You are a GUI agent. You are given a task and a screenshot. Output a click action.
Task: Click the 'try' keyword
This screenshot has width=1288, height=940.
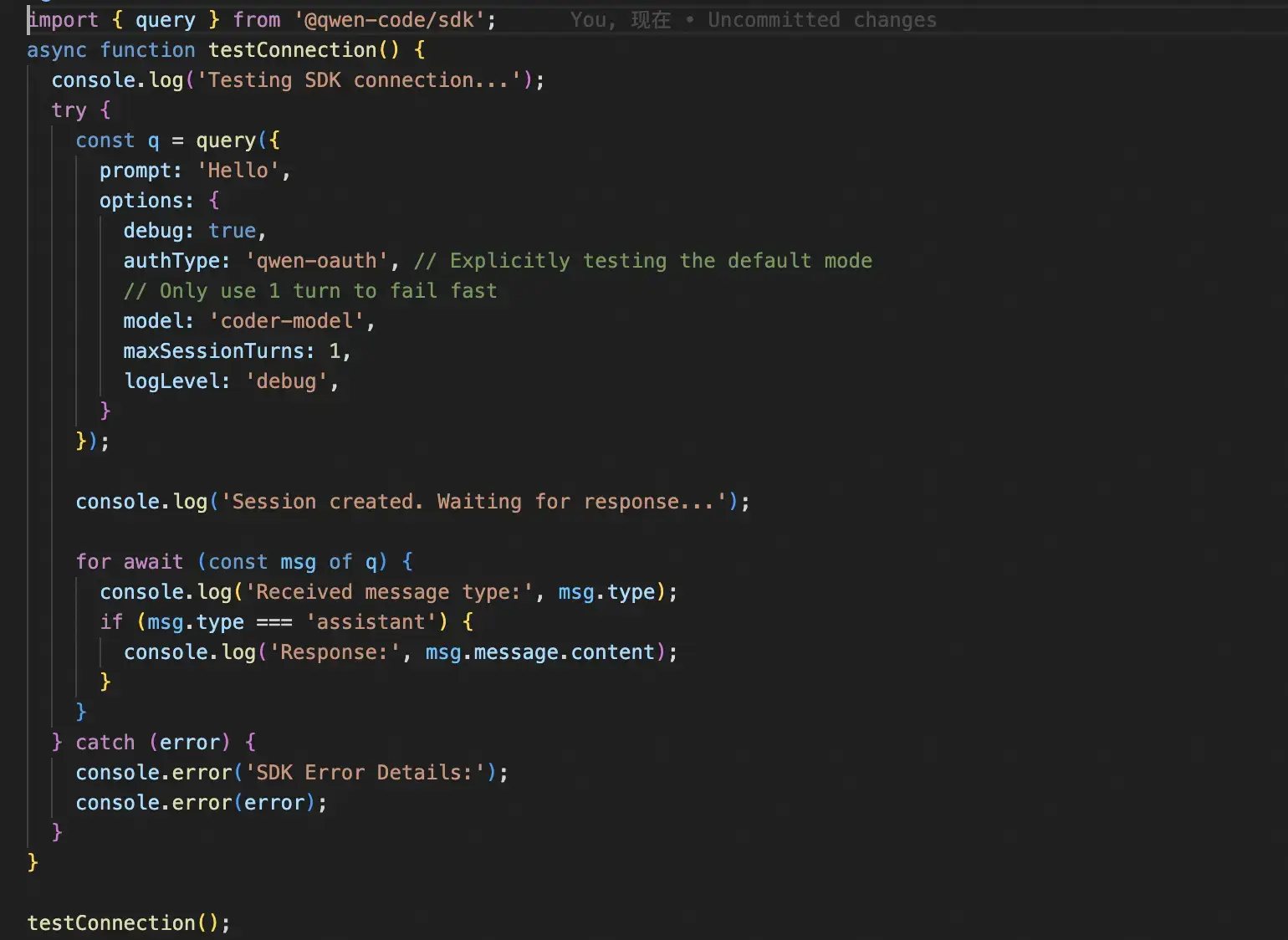click(69, 110)
